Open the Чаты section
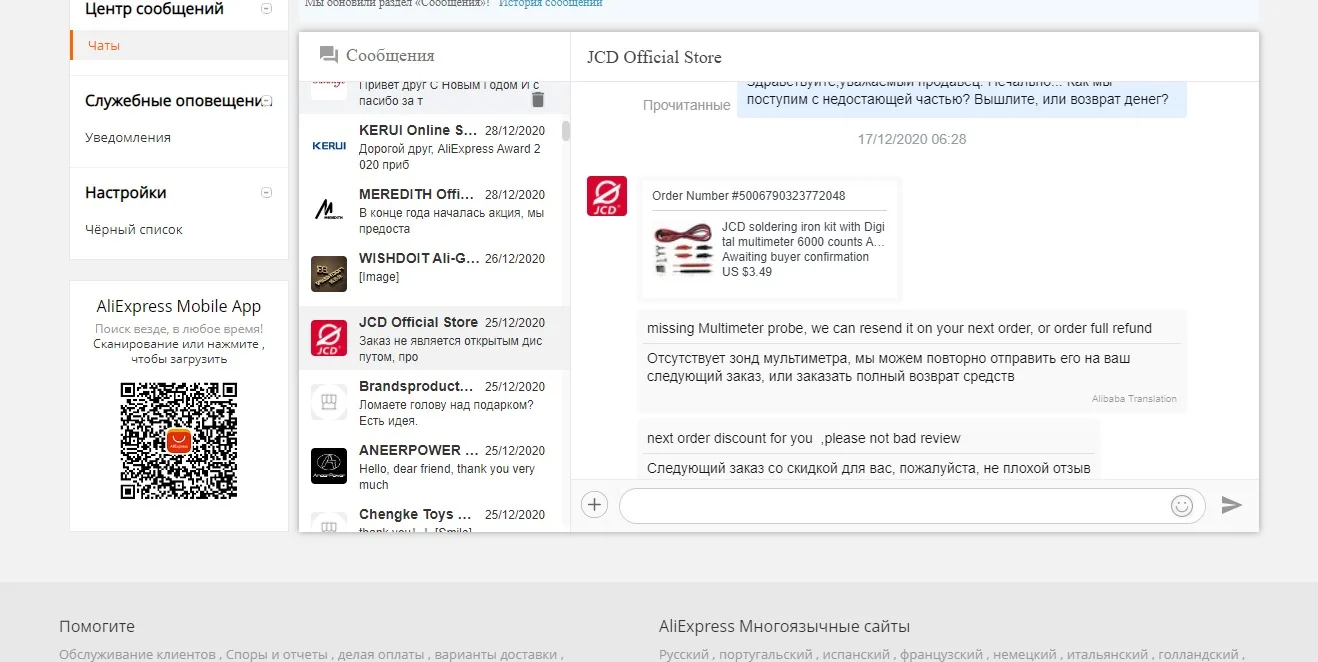The image size is (1318, 662). click(x=179, y=45)
